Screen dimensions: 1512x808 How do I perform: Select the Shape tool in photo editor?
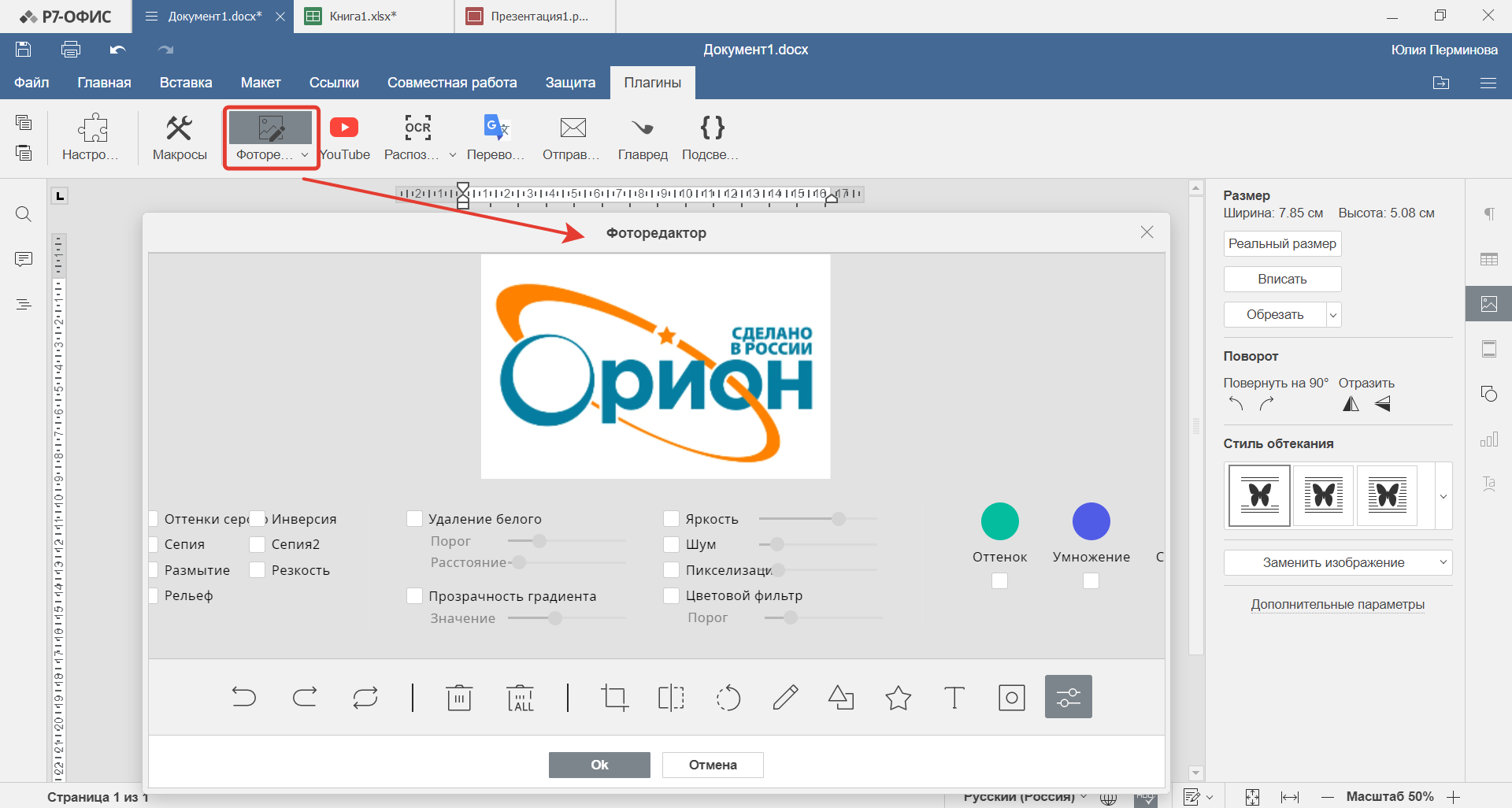point(841,697)
